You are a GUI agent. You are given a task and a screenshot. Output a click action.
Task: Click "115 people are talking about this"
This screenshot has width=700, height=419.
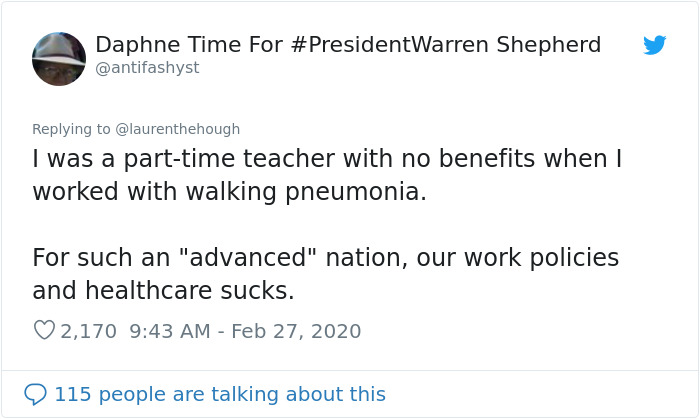(x=220, y=394)
